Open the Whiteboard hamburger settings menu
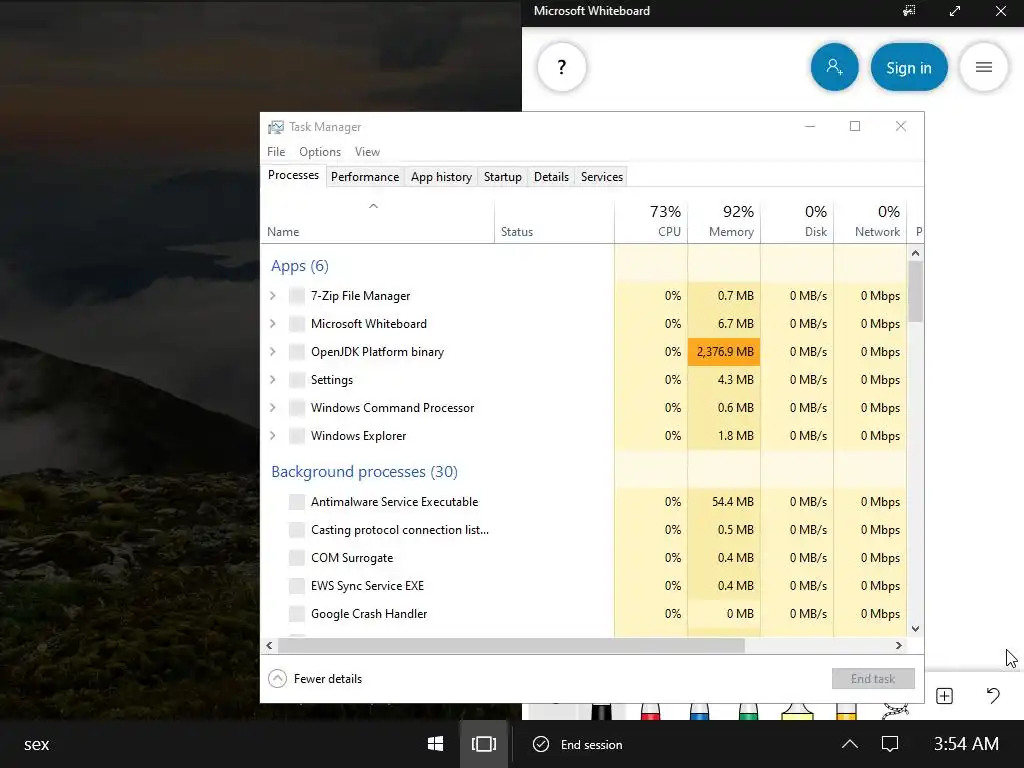 (984, 67)
